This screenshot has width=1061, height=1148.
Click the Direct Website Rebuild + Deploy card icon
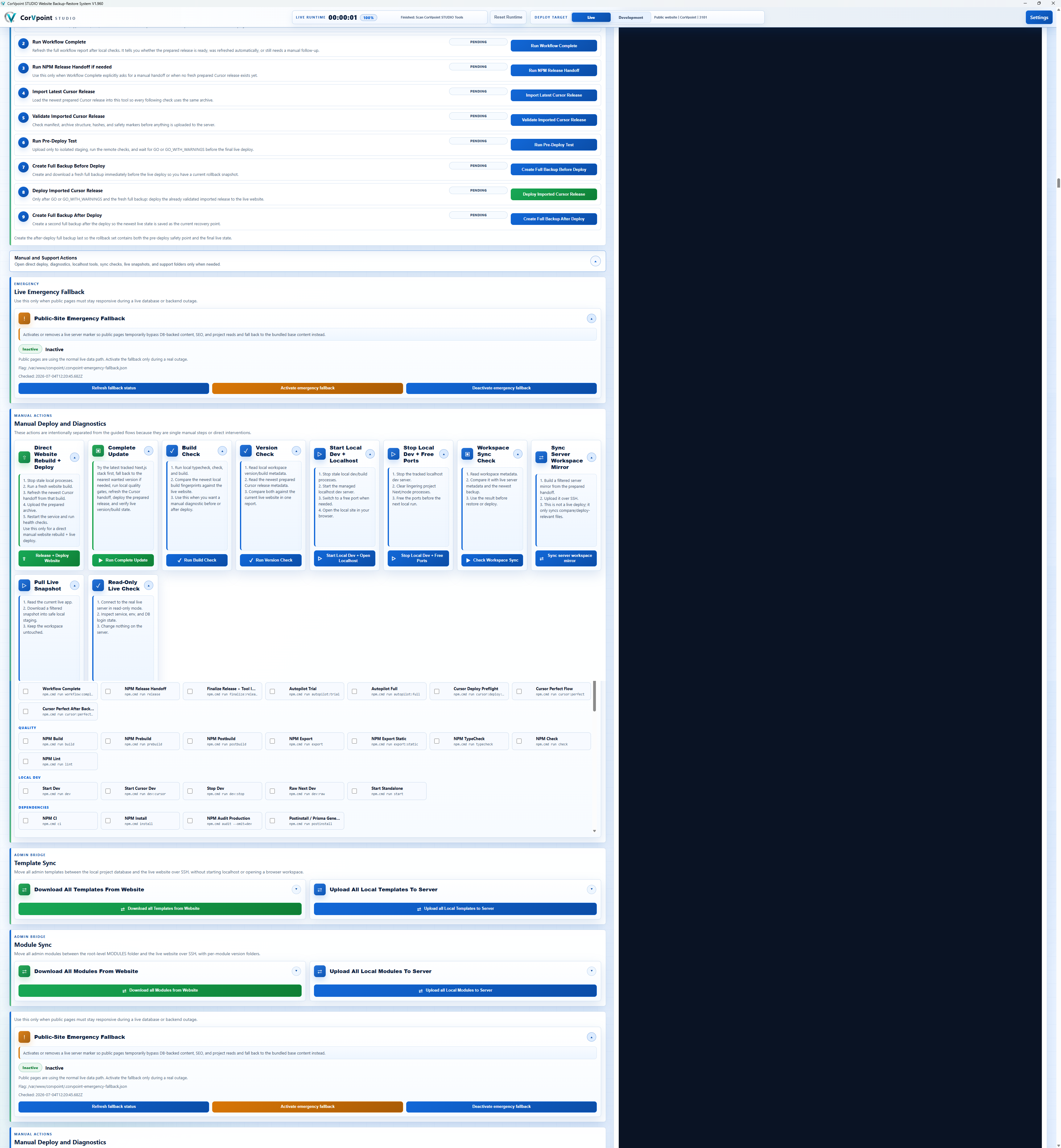point(24,457)
